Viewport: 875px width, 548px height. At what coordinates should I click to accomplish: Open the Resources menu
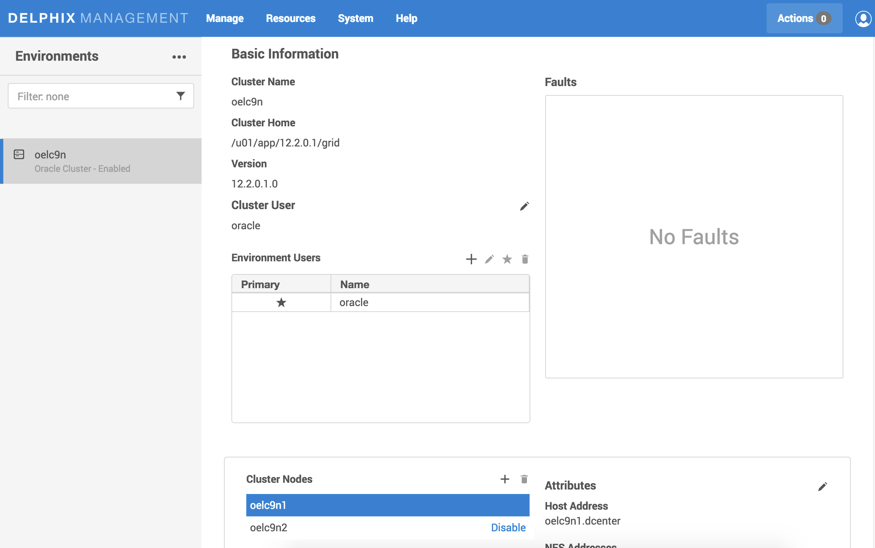coord(290,18)
